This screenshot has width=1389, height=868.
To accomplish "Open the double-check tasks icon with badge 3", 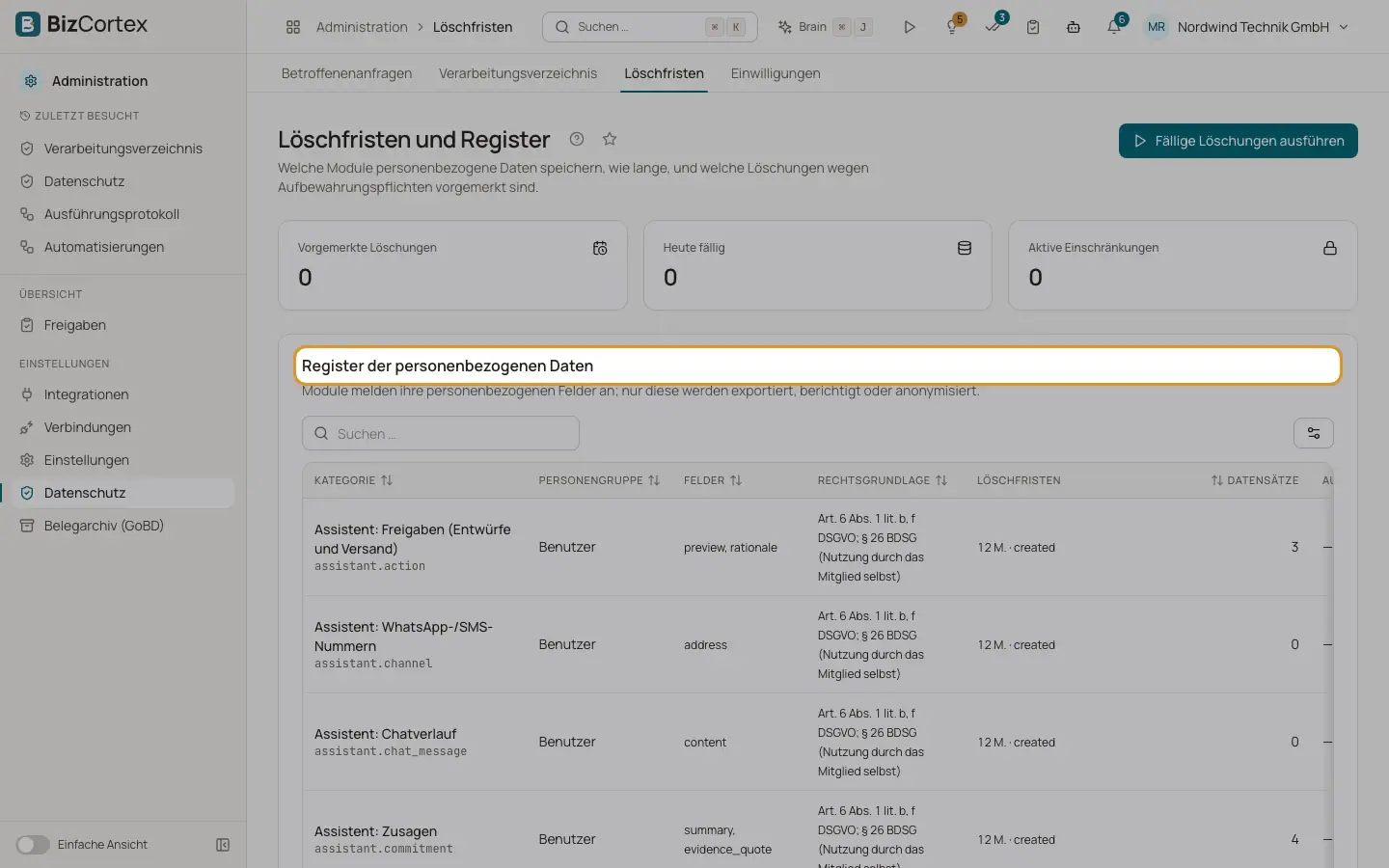I will (994, 26).
